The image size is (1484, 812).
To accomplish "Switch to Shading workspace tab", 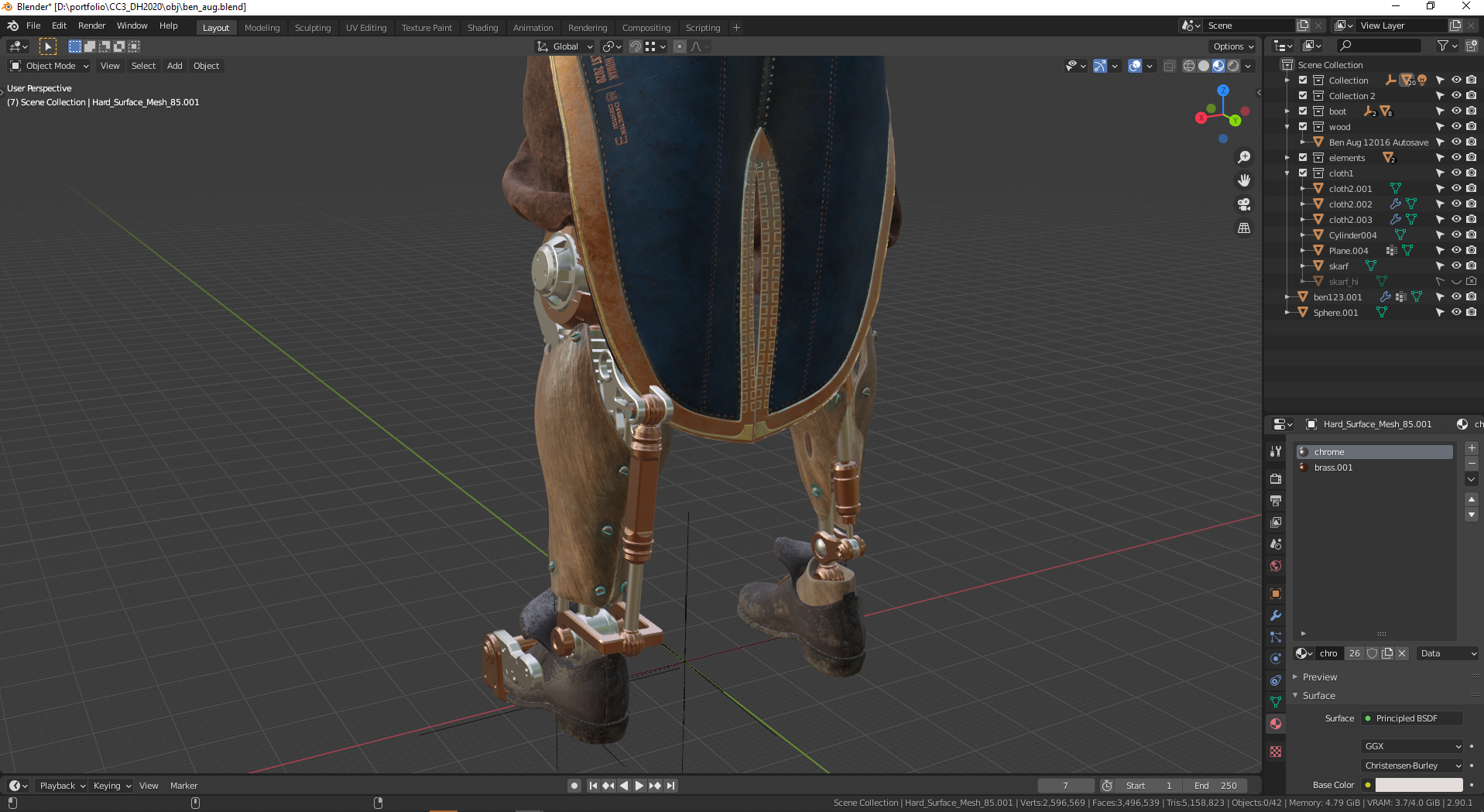I will (x=482, y=28).
